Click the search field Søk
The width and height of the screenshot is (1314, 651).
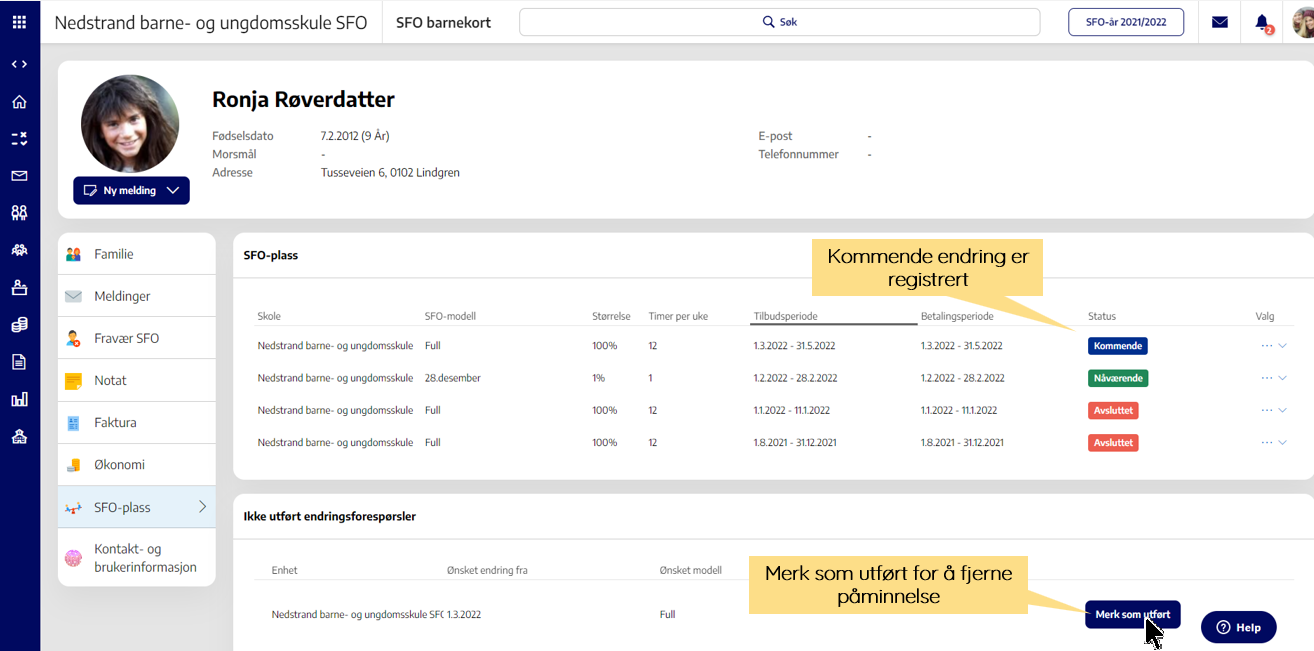[779, 22]
